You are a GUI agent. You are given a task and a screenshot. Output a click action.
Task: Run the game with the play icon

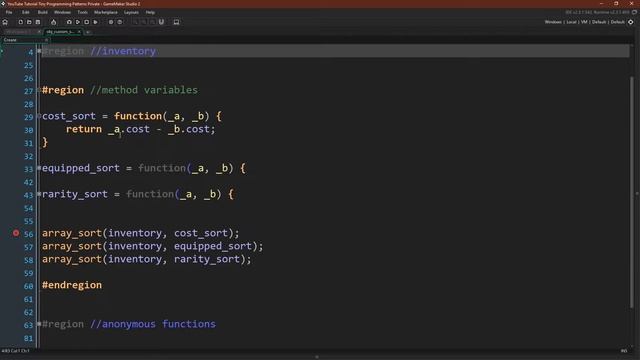coord(78,22)
